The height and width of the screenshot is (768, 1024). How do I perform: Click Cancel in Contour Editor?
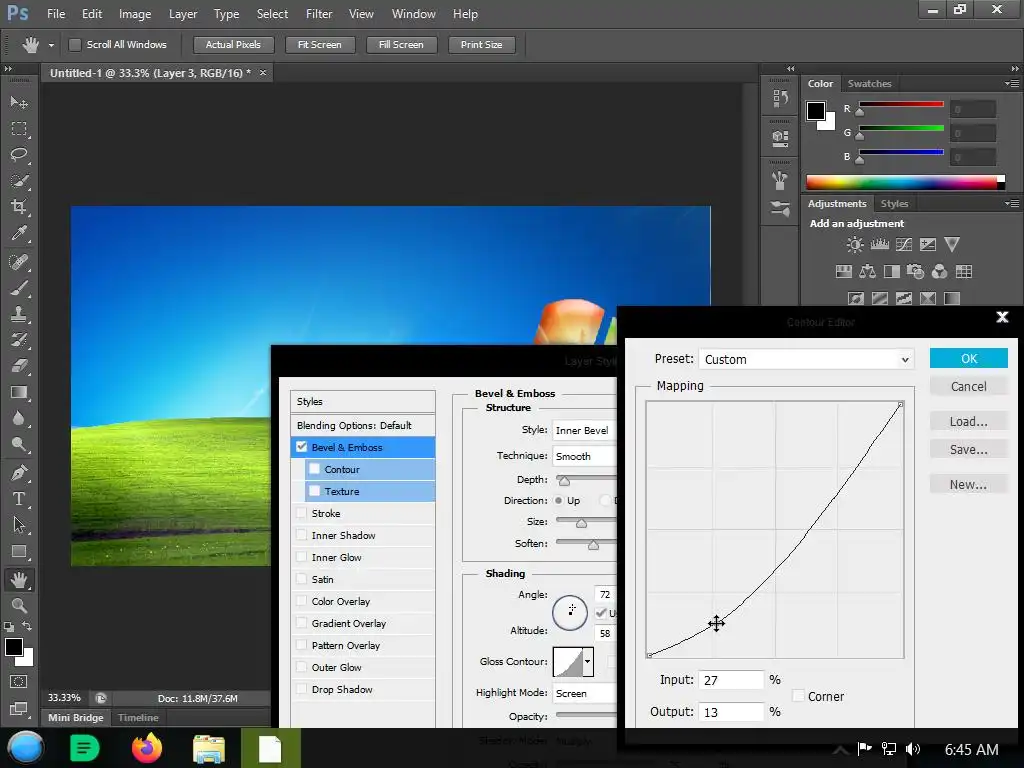coord(968,387)
